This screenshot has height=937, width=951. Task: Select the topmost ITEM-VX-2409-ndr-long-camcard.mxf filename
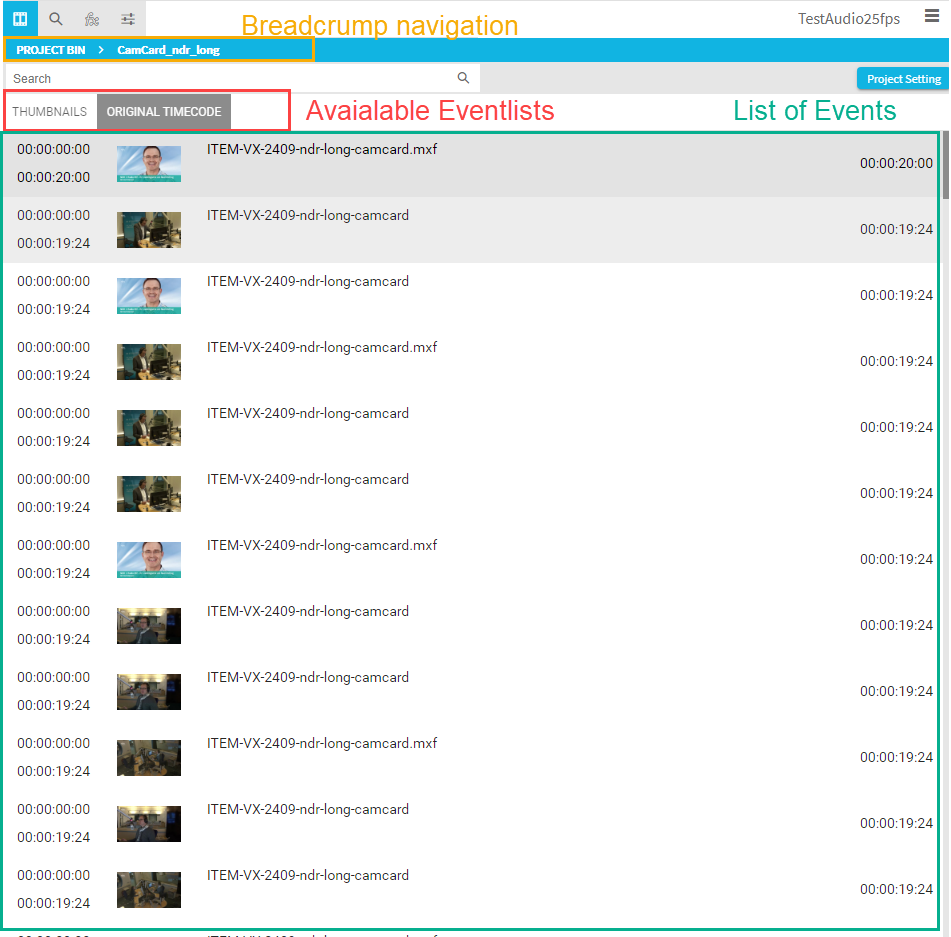pyautogui.click(x=321, y=150)
